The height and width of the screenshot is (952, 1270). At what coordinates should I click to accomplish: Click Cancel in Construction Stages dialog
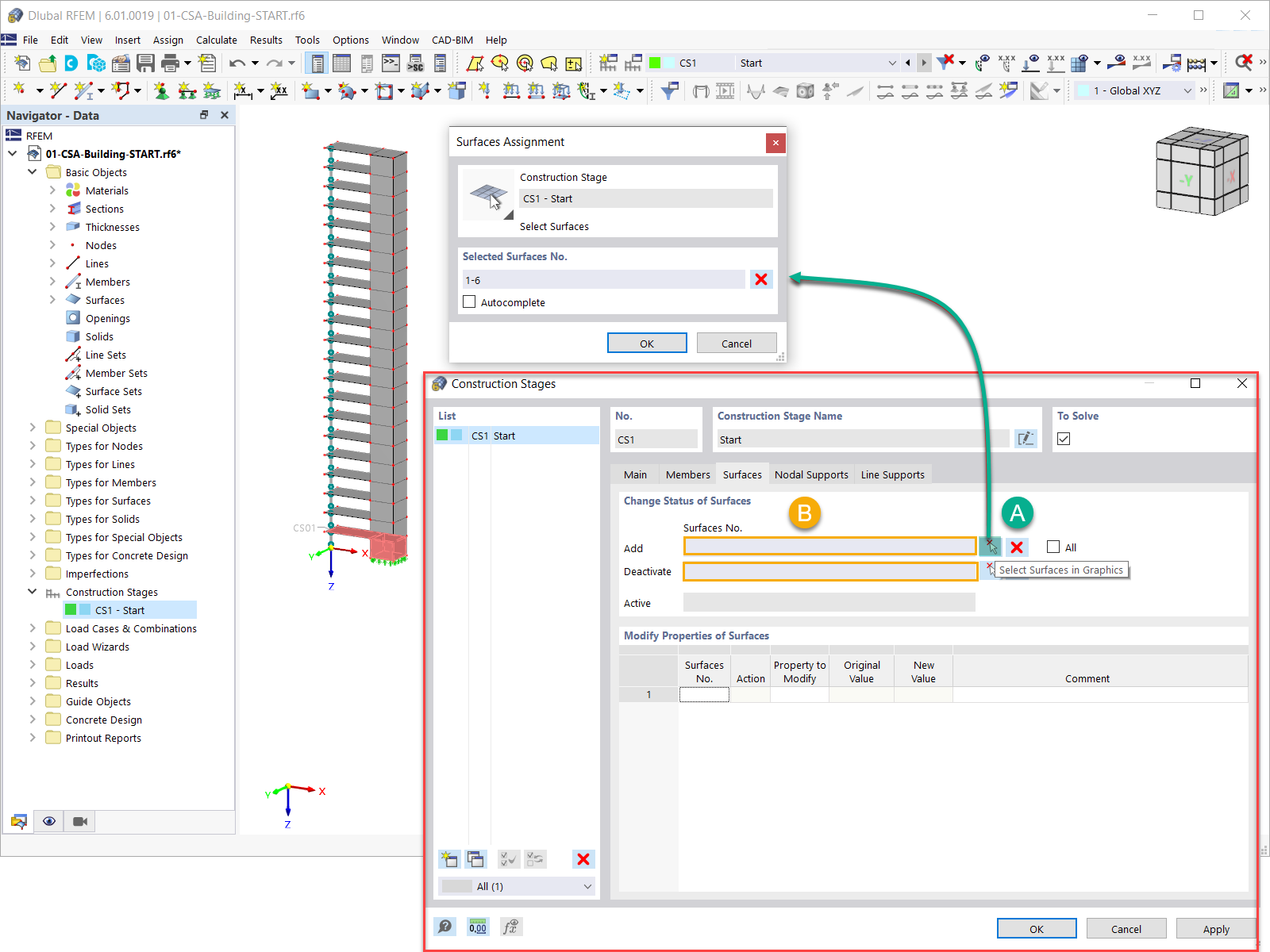click(1126, 928)
